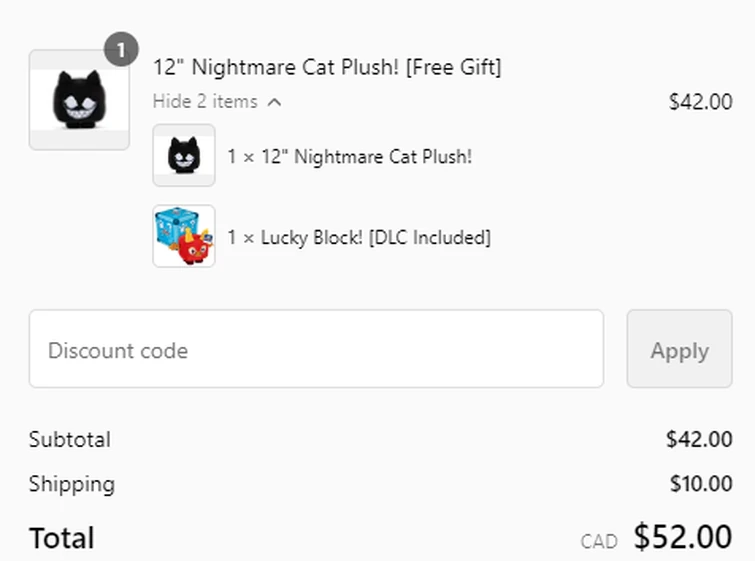Image resolution: width=755 pixels, height=561 pixels.
Task: Click the small Nightmare Cat Plush item image
Action: [x=184, y=156]
